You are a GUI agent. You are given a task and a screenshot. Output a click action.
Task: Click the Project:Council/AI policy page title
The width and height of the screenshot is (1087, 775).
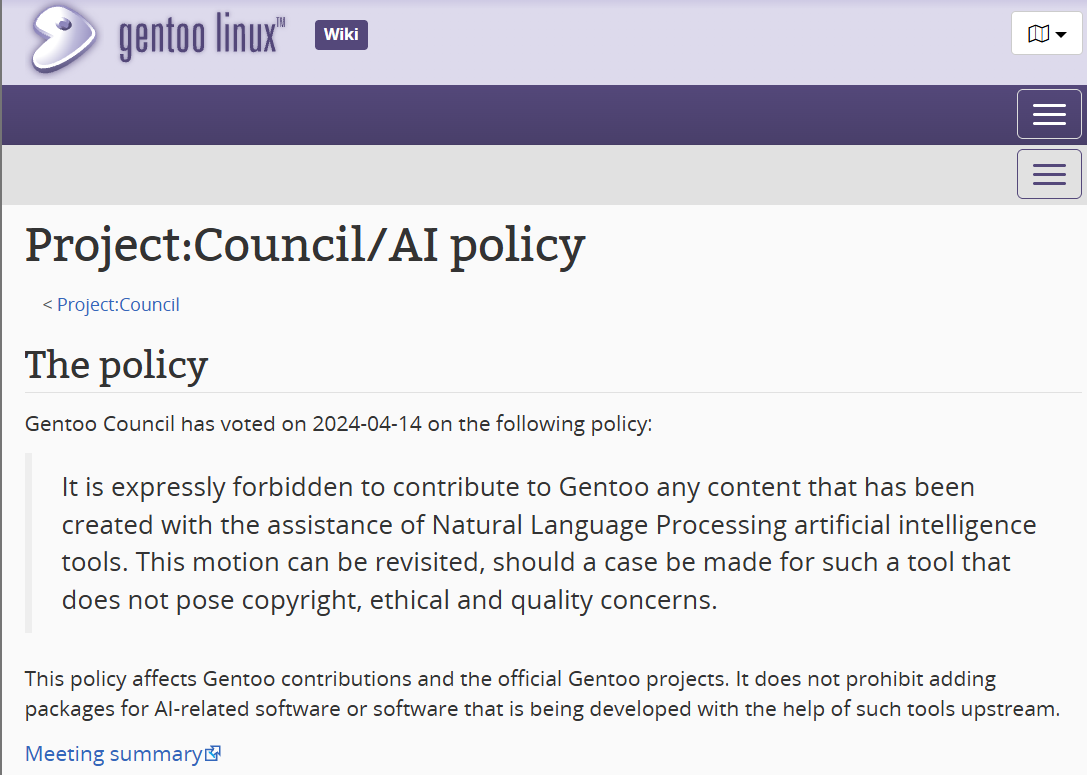tap(305, 245)
